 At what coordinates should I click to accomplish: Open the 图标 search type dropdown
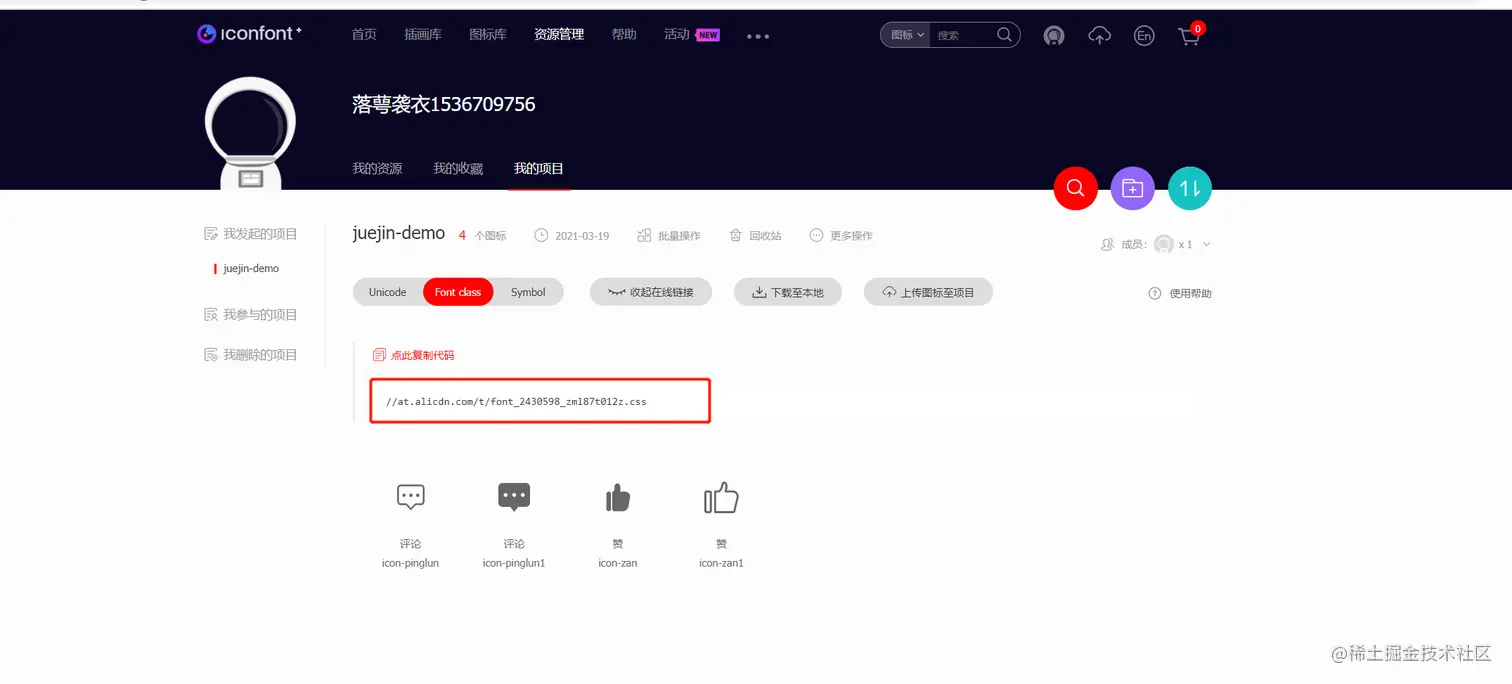(x=904, y=34)
